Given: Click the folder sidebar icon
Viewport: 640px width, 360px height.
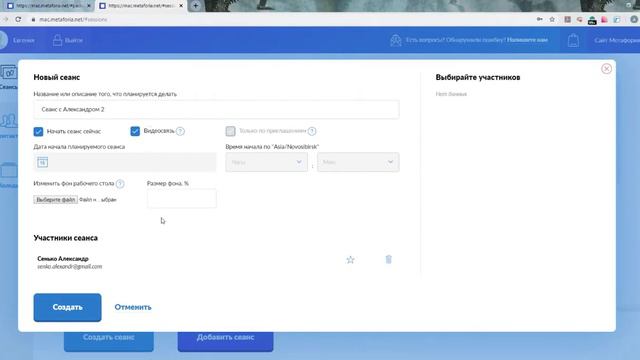Looking at the screenshot, I should (x=9, y=170).
